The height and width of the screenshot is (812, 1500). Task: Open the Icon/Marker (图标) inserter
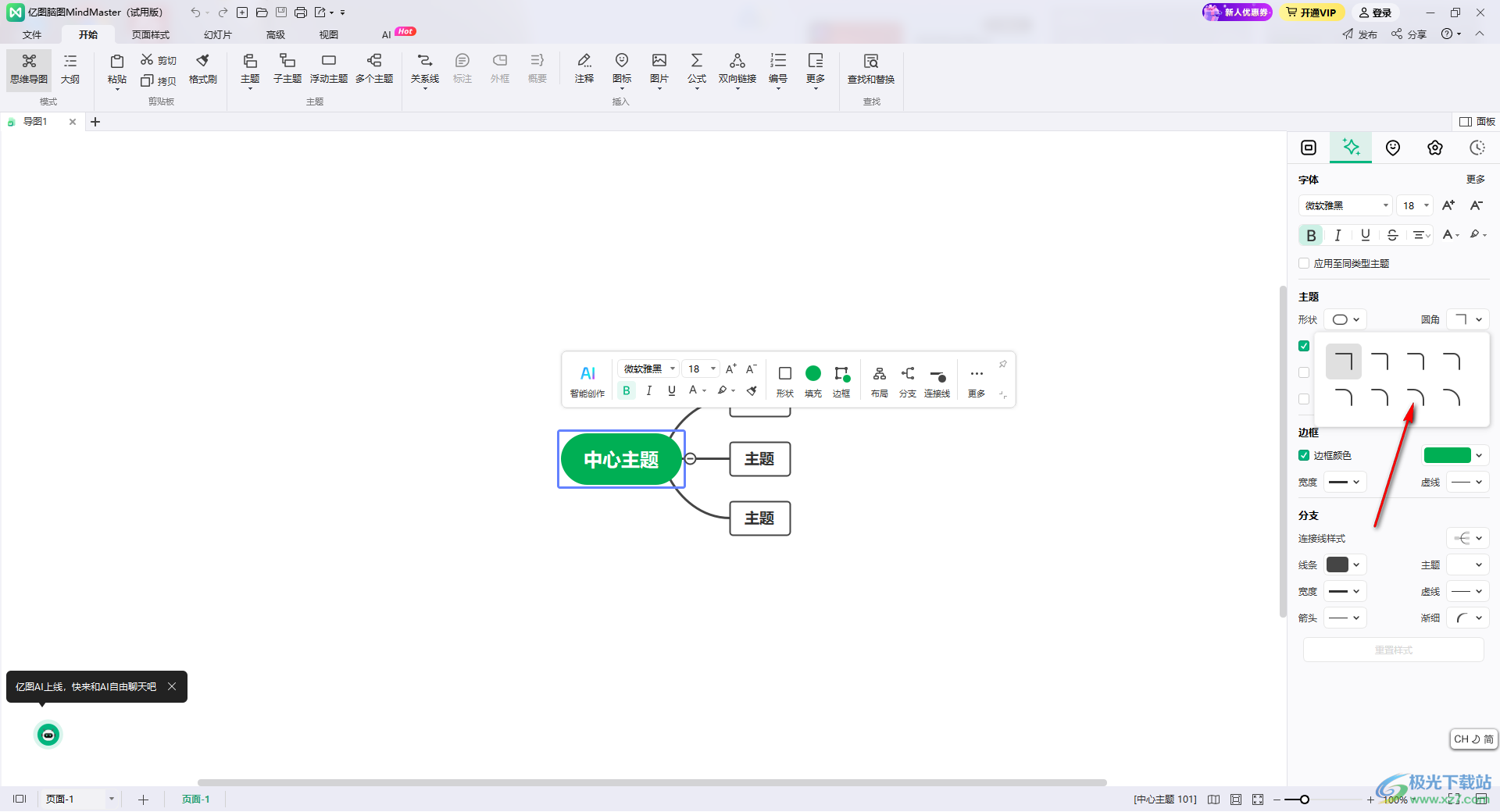pos(622,69)
